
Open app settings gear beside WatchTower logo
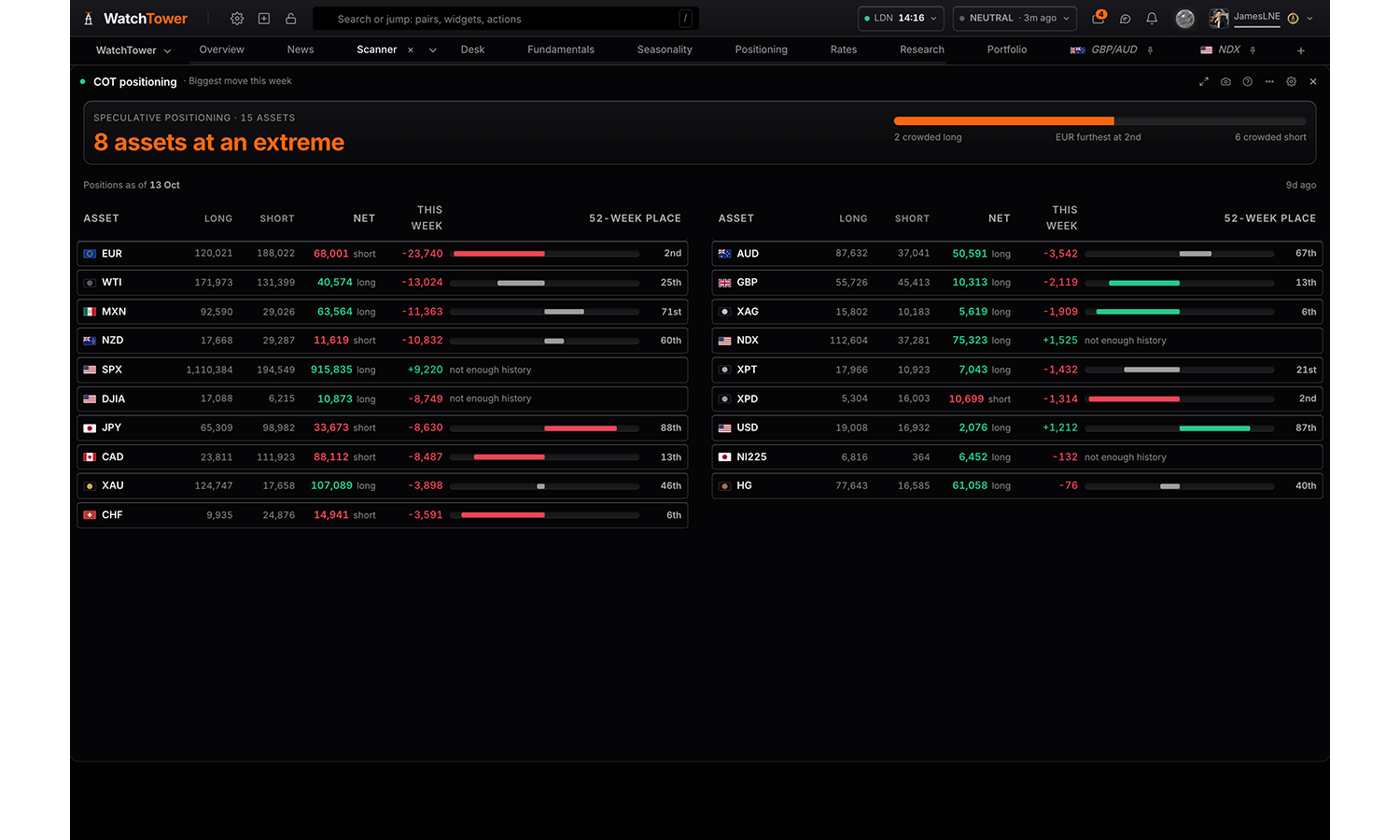(x=237, y=19)
